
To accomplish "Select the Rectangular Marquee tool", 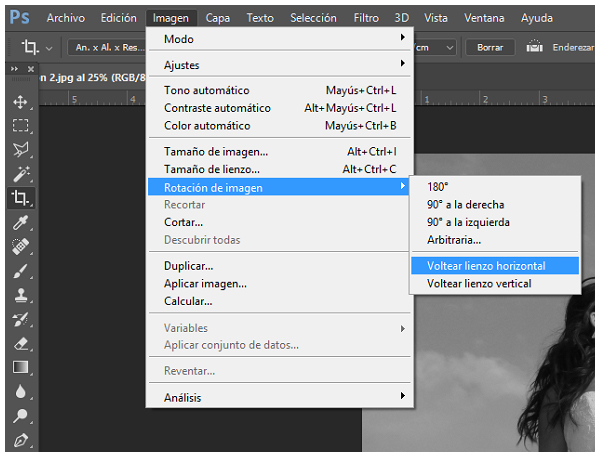I will pos(19,126).
